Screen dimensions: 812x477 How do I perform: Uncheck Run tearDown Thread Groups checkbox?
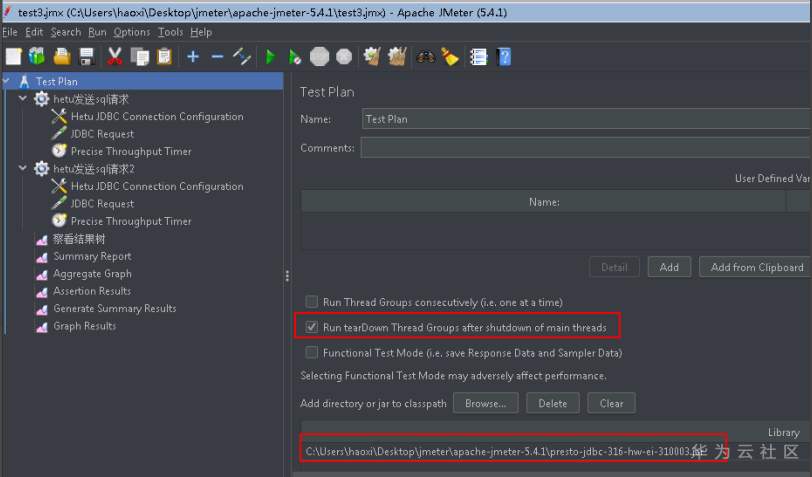pos(311,327)
